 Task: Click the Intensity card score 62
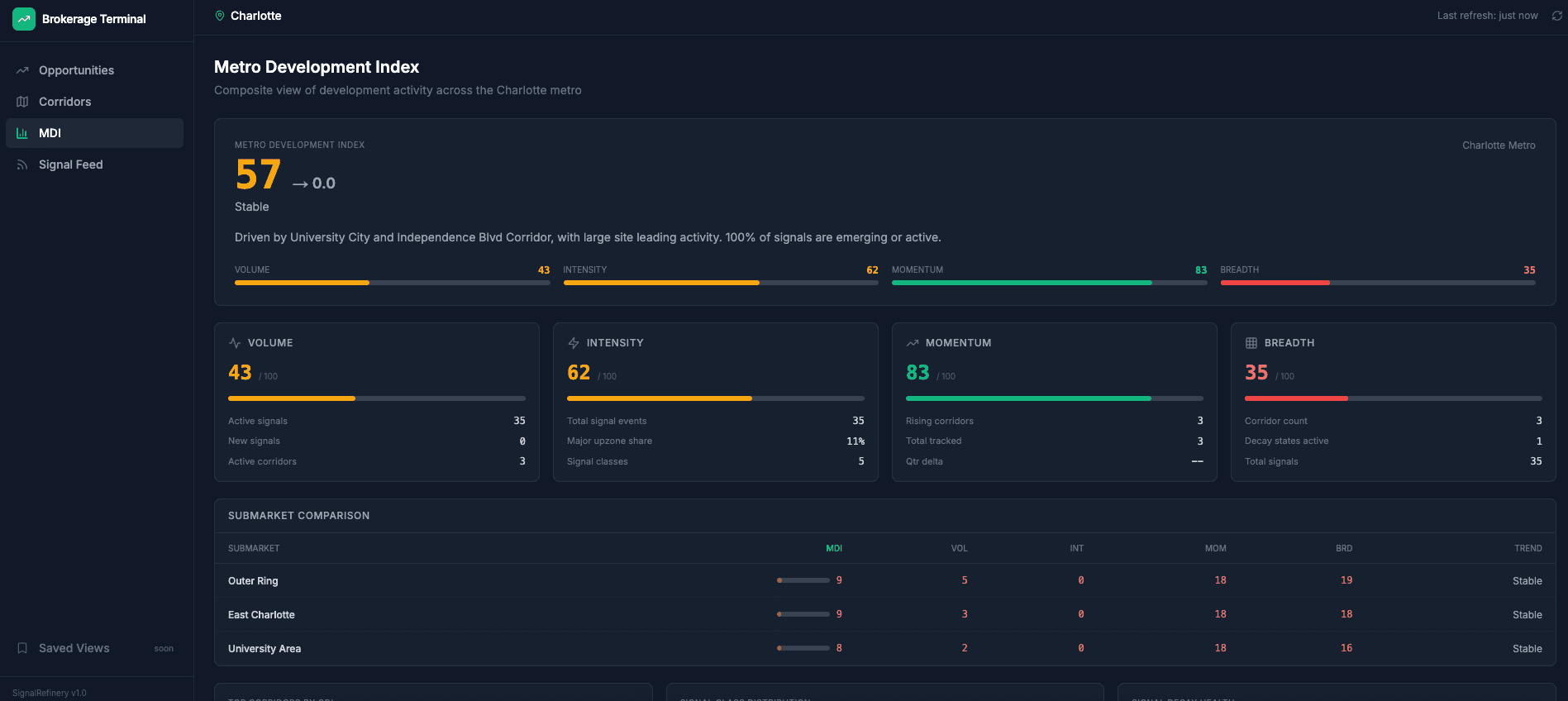(579, 373)
